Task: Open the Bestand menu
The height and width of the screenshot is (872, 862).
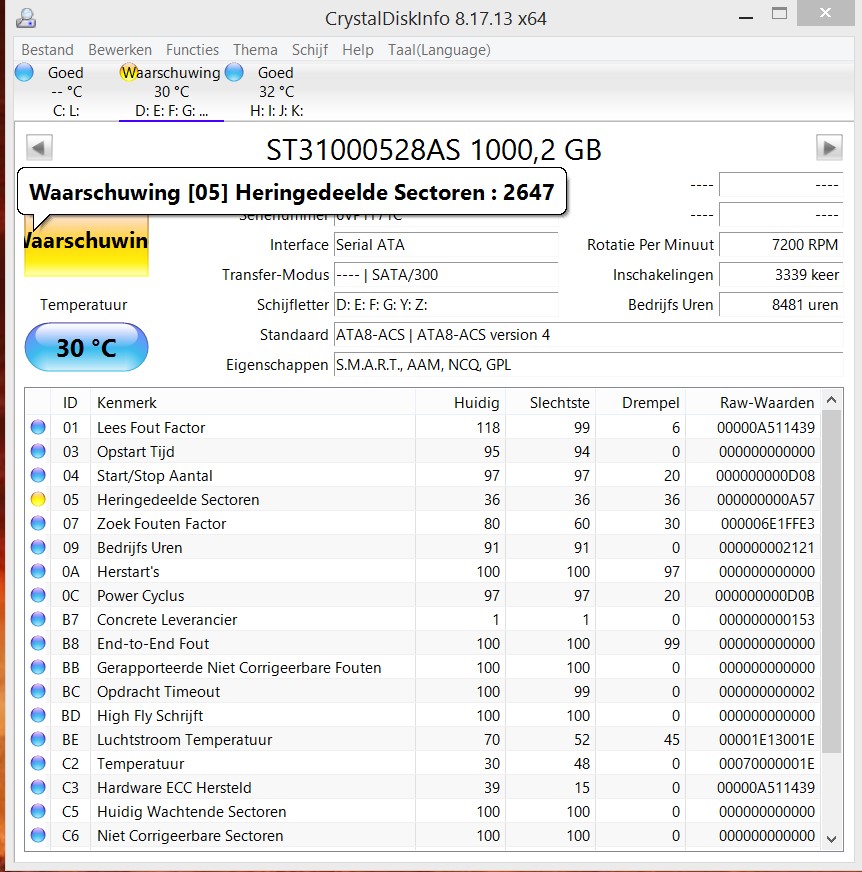Action: click(x=47, y=50)
